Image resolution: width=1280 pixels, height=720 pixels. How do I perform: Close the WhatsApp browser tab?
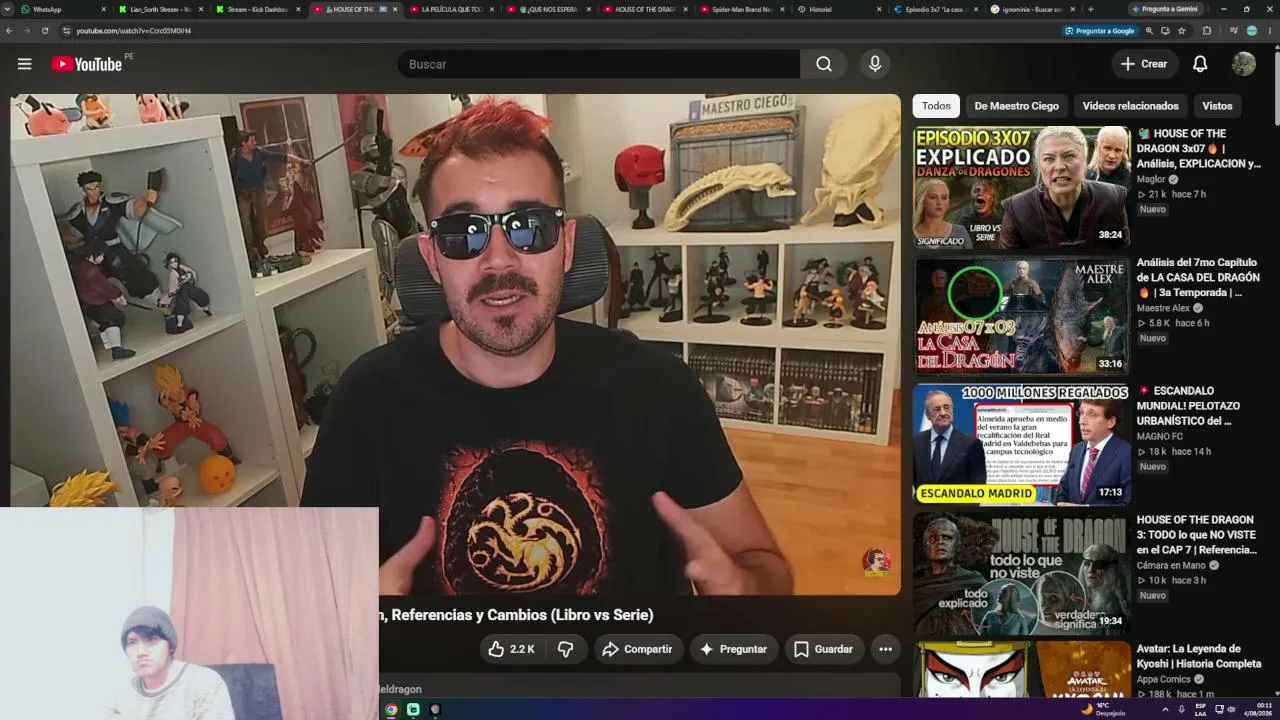click(104, 9)
